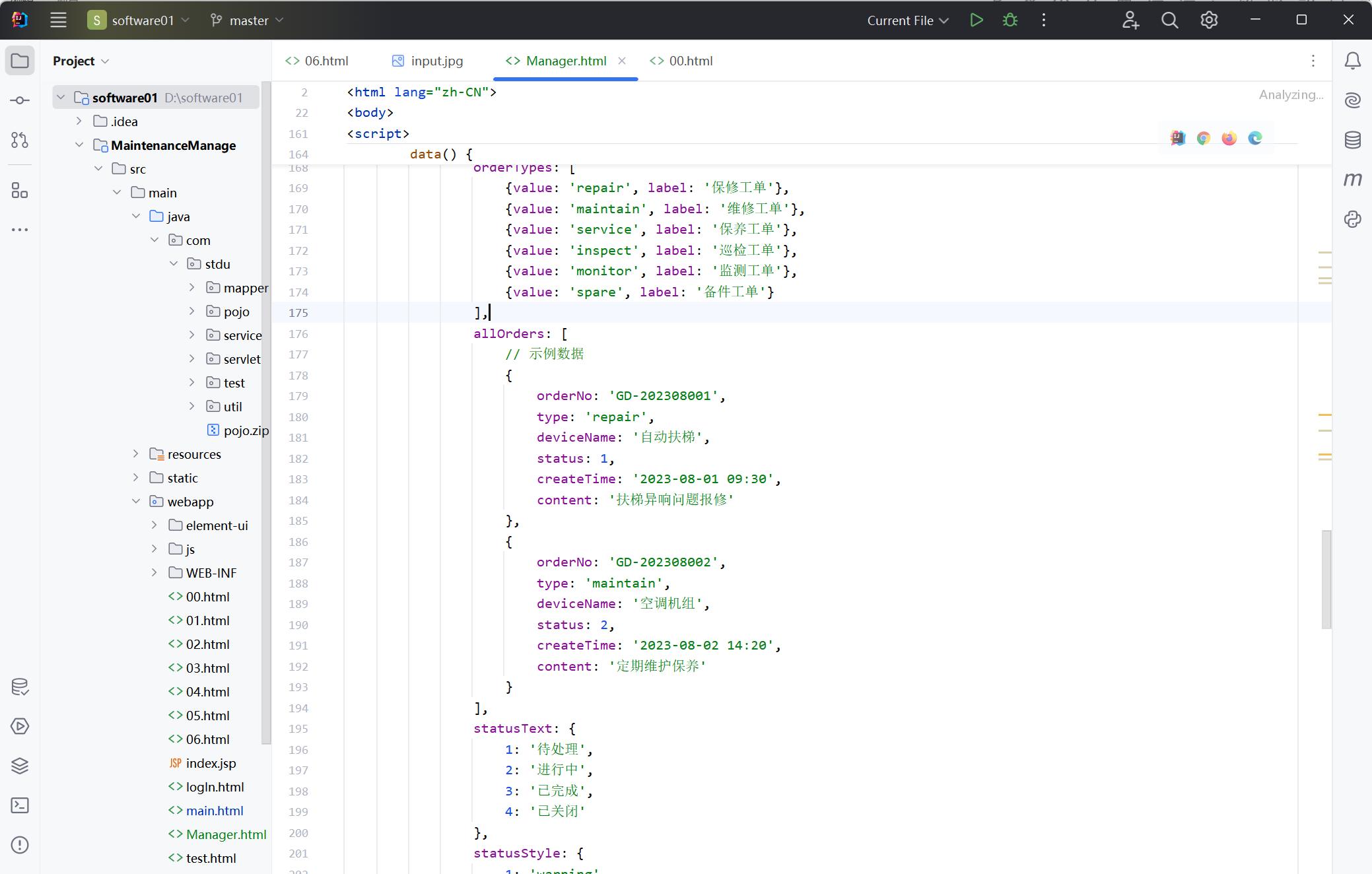Toggle the Project tool window
This screenshot has height=874, width=1372.
point(20,61)
